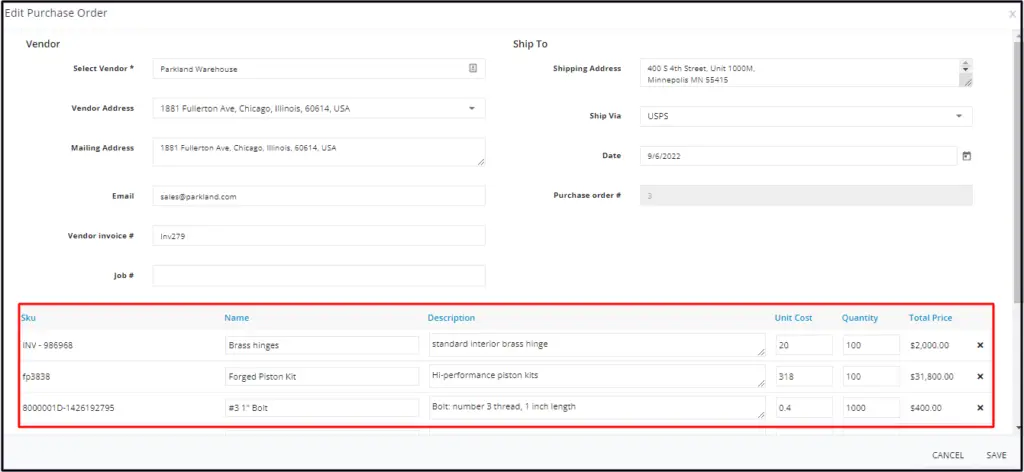The image size is (1024, 472).
Task: Open the calendar picker beside Date
Action: click(967, 156)
